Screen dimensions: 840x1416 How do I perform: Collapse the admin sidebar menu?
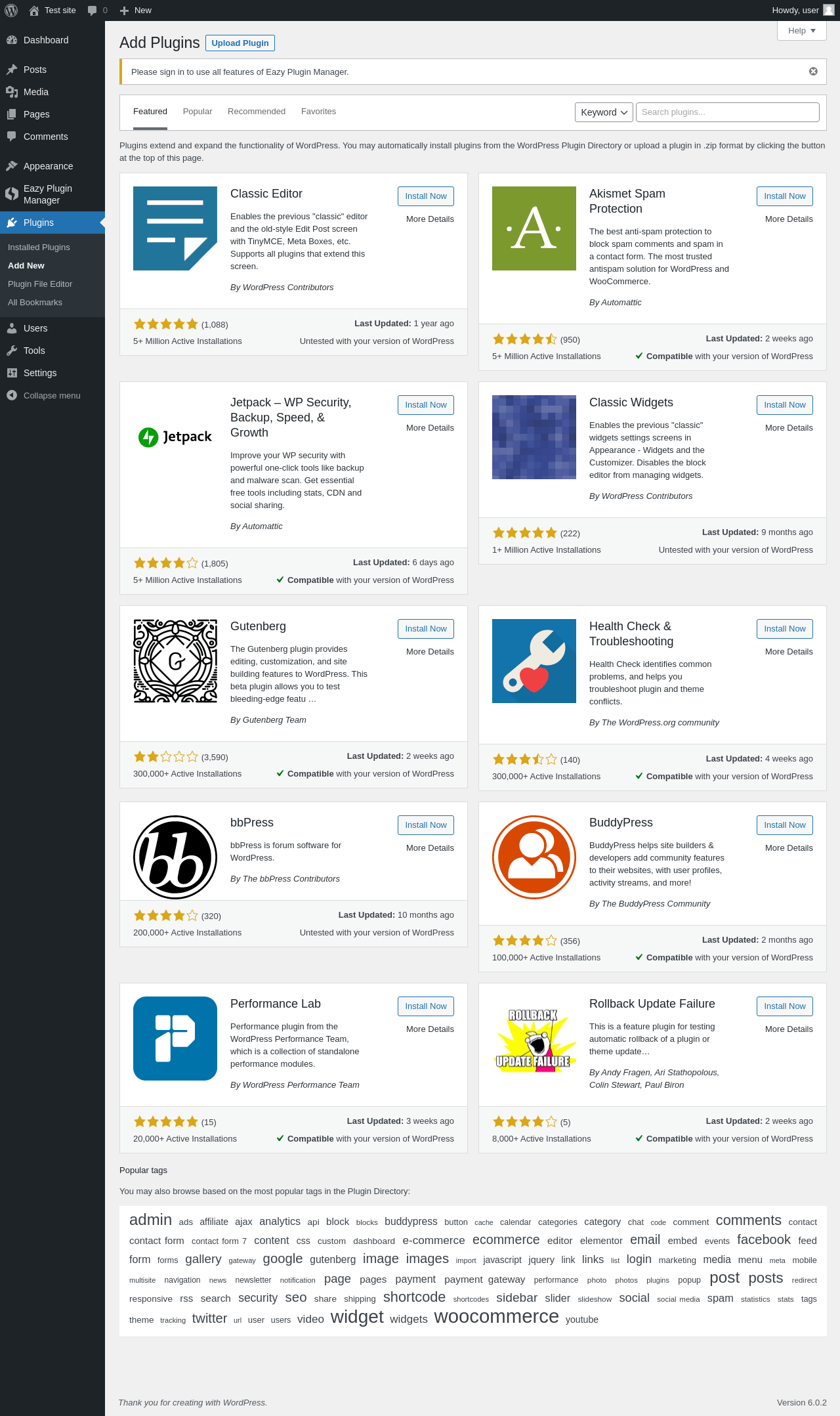pos(52,395)
